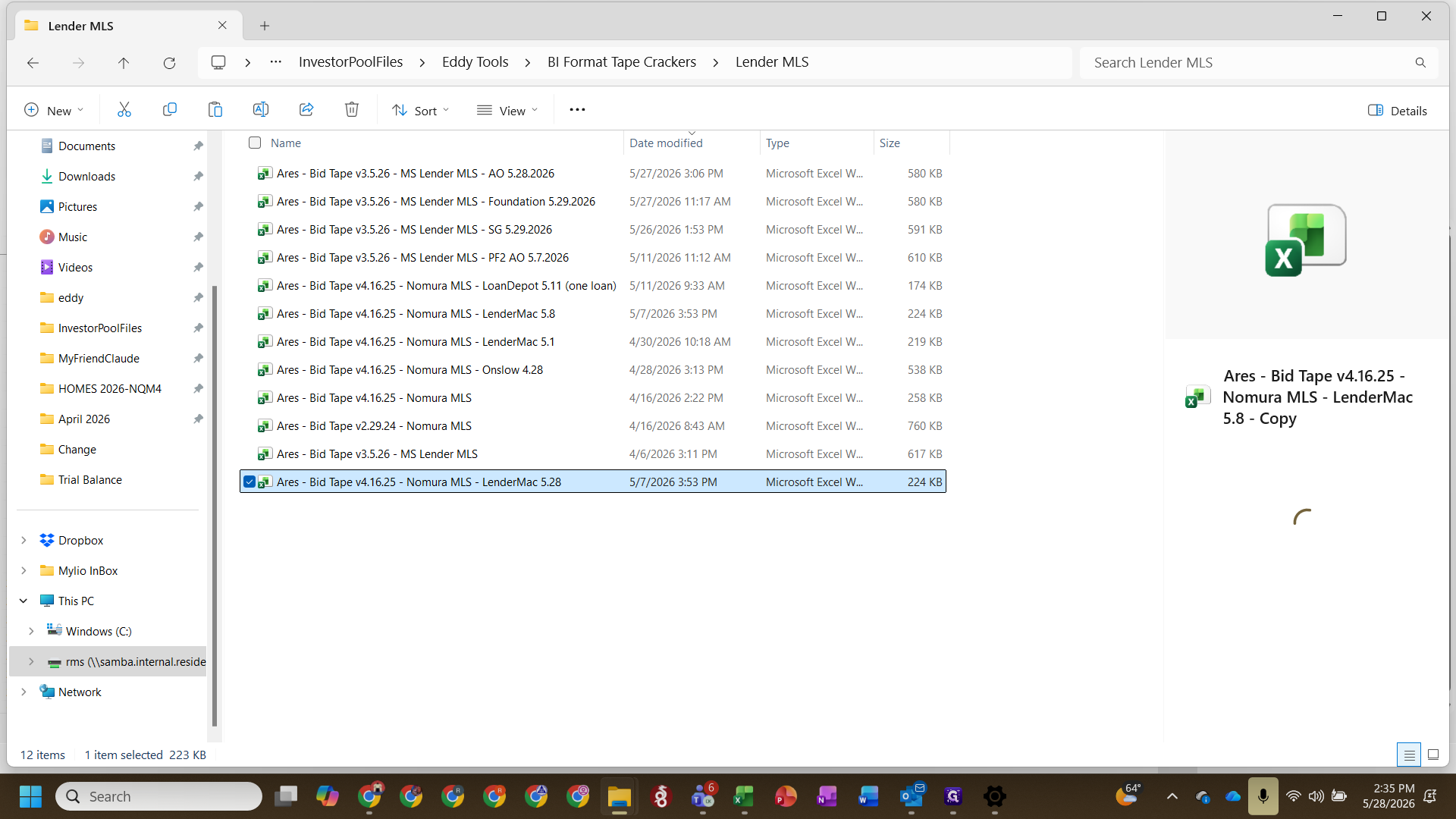Expand the Windows (C:) drive node
The width and height of the screenshot is (1456, 819).
point(31,631)
